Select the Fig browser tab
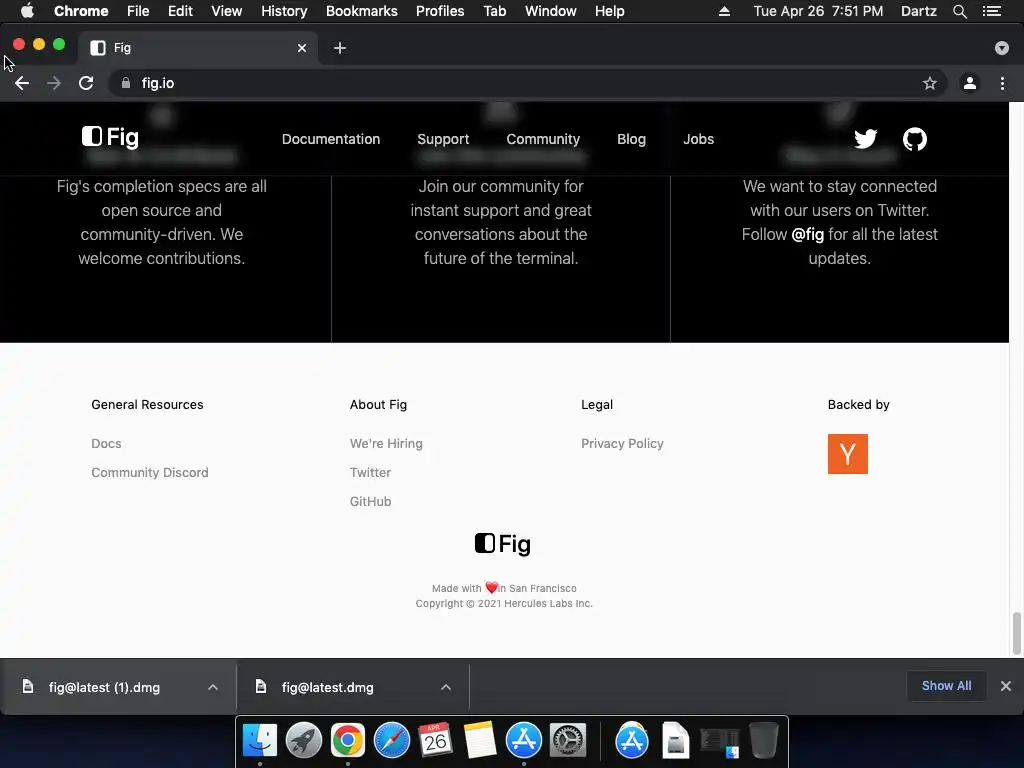1024x768 pixels. [x=199, y=48]
